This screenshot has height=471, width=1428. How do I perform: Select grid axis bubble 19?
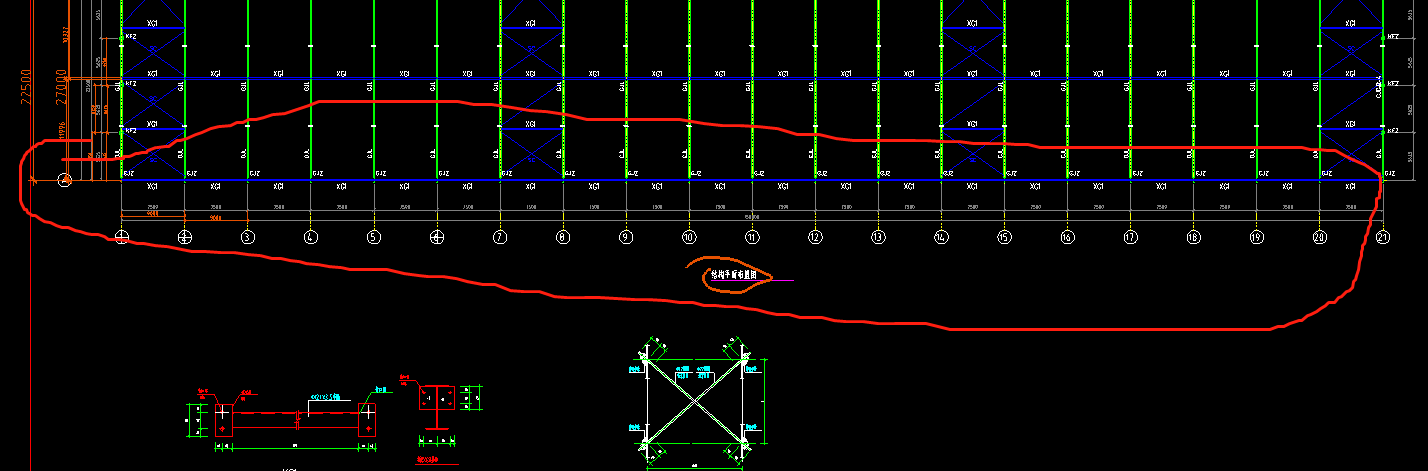coord(1256,237)
